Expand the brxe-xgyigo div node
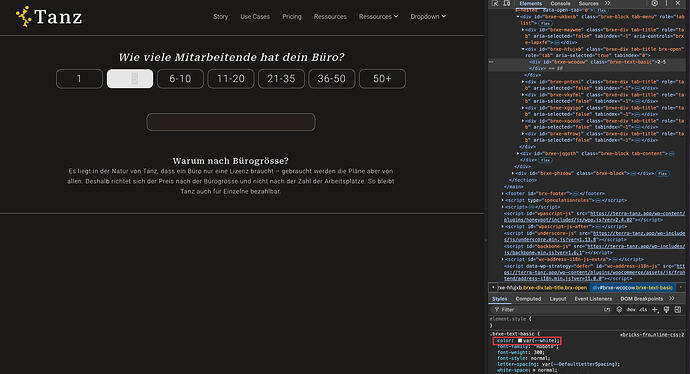Screen dimensions: 690x374 [x=523, y=108]
